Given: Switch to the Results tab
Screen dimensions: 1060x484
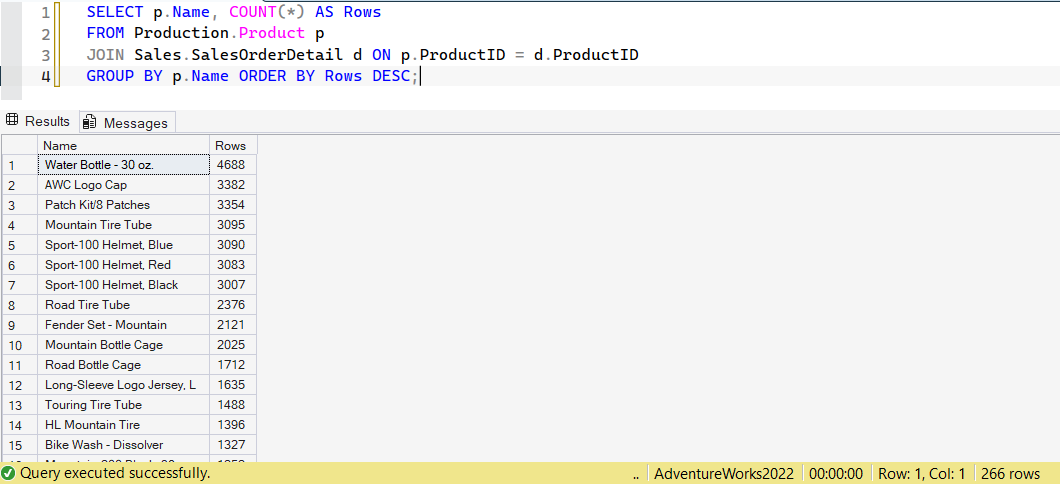Looking at the screenshot, I should (39, 122).
